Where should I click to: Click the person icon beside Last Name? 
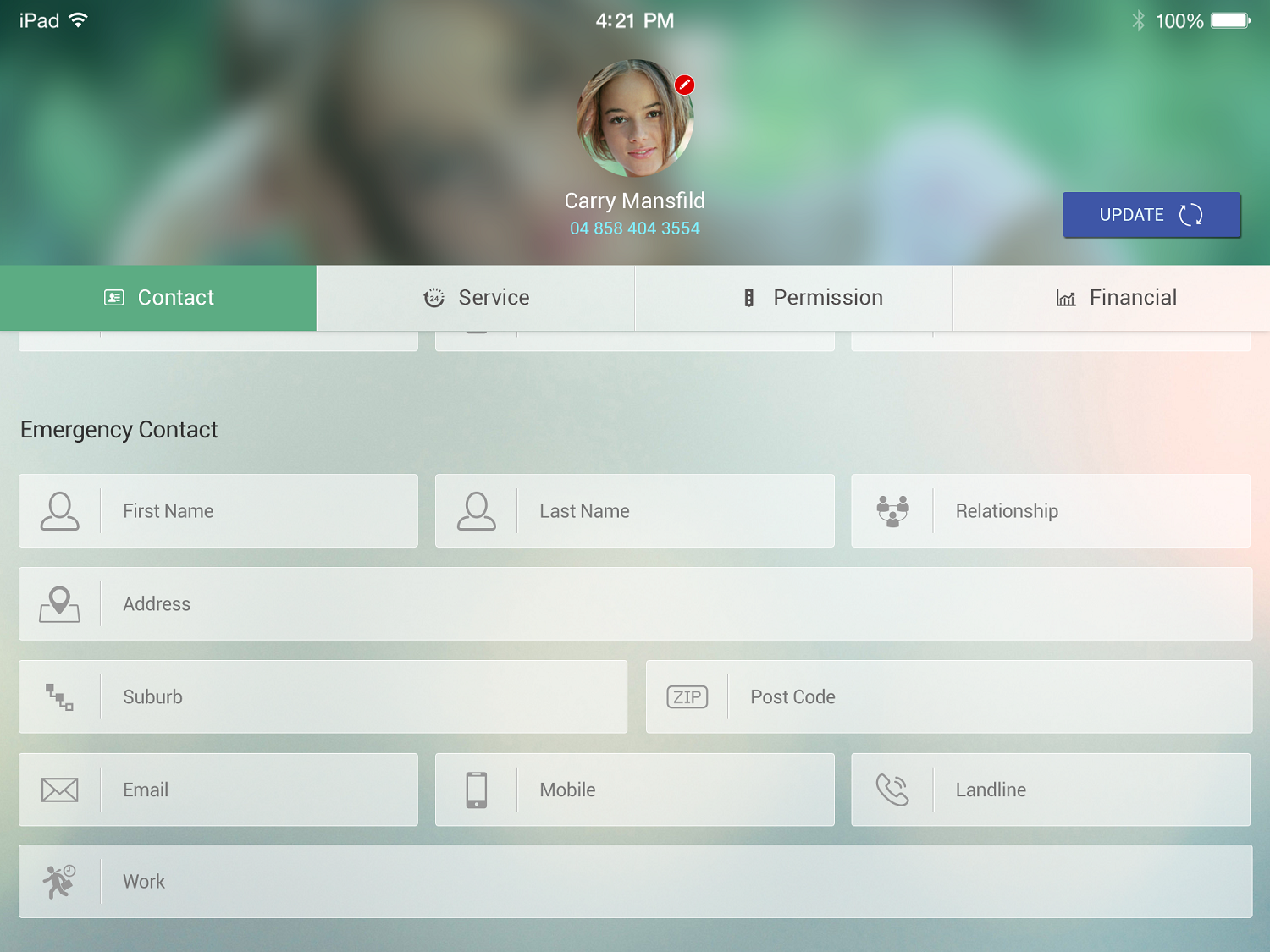coord(476,511)
